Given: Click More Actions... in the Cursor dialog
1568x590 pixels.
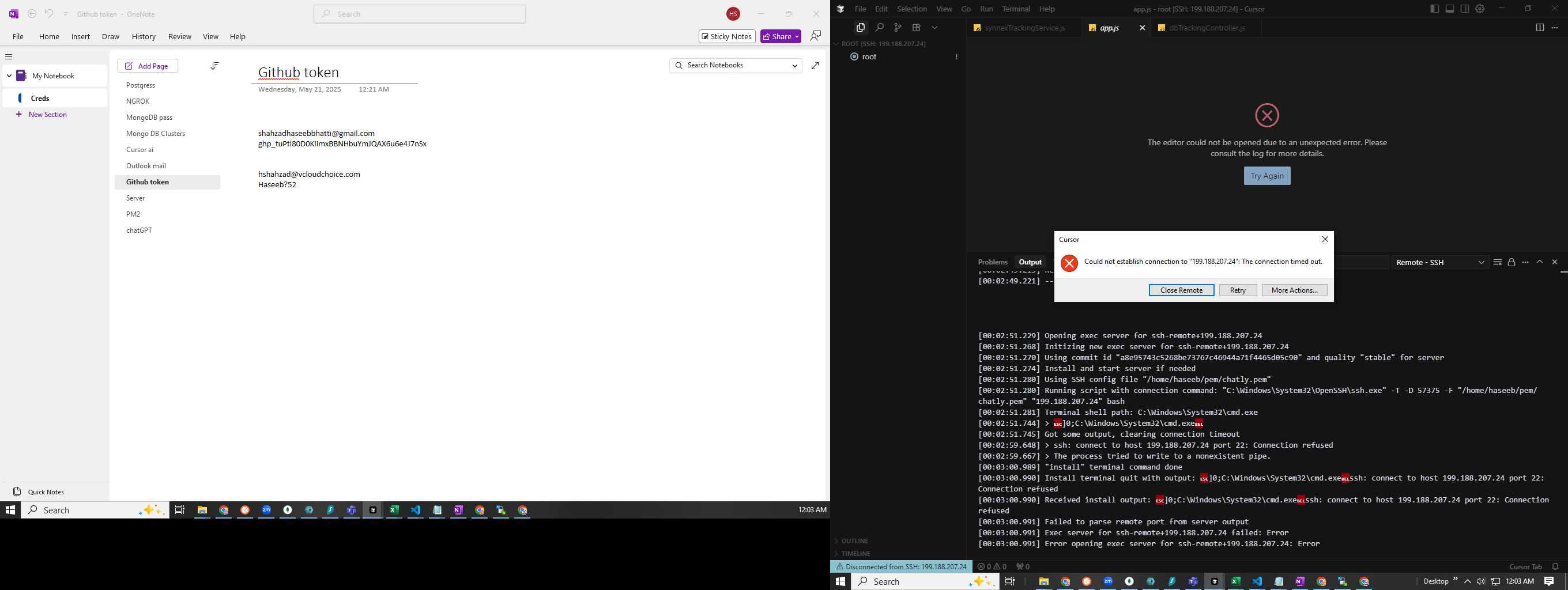Looking at the screenshot, I should [x=1295, y=290].
